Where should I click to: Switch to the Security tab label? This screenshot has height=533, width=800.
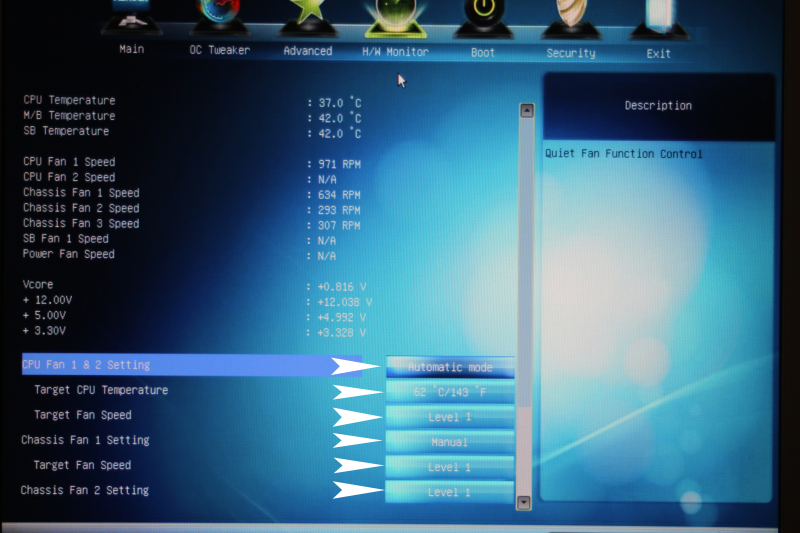pyautogui.click(x=571, y=53)
